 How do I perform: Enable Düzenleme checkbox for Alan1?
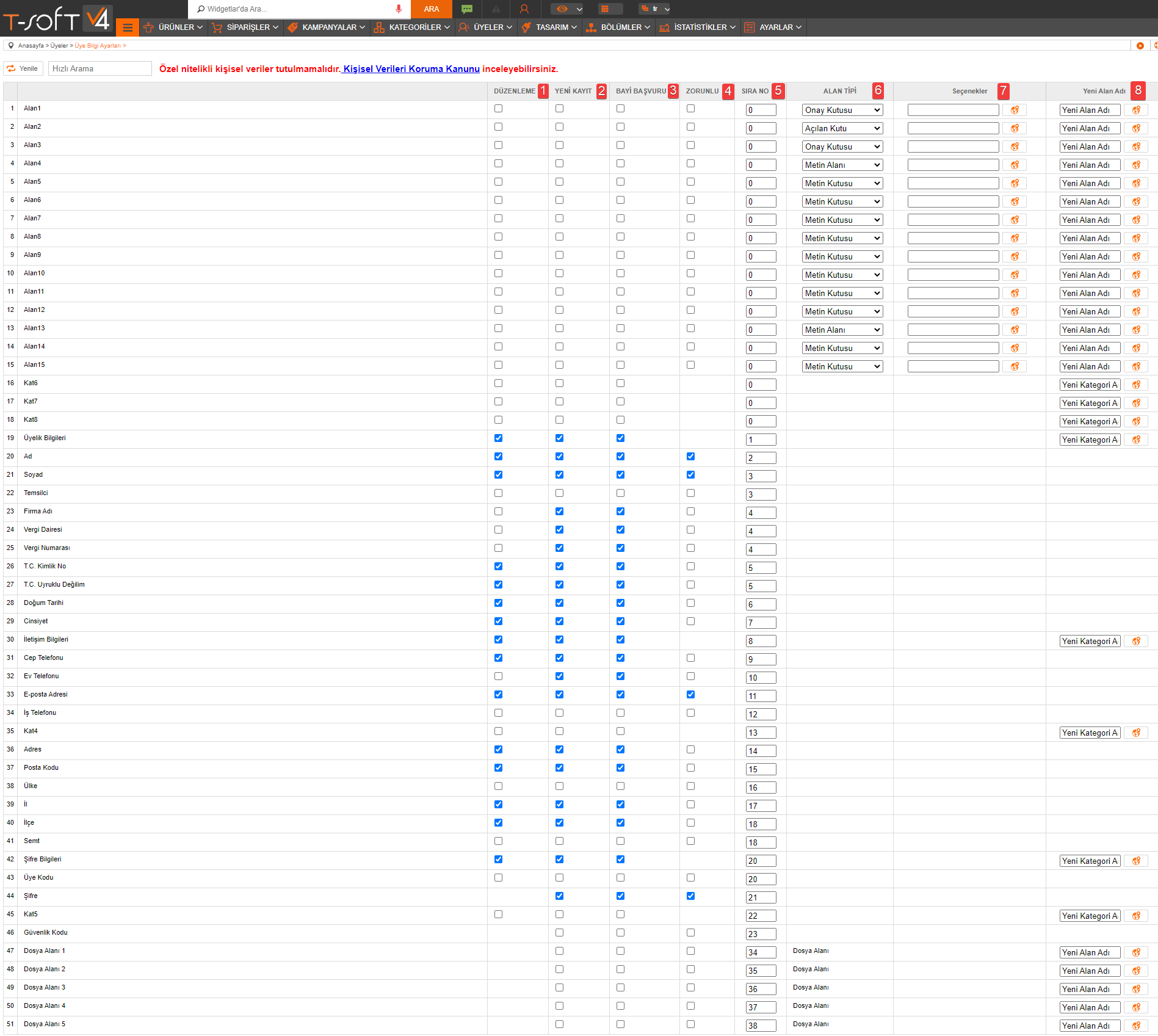point(498,108)
